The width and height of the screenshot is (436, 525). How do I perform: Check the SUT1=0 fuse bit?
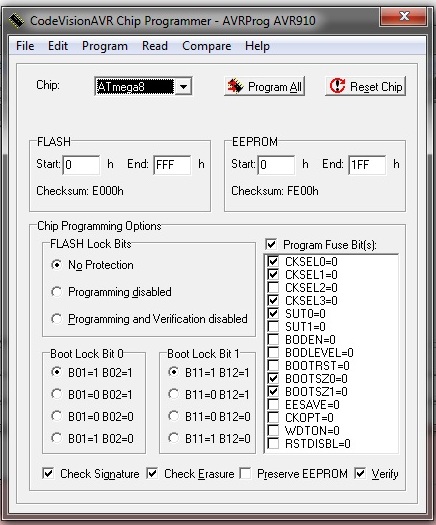click(x=273, y=326)
